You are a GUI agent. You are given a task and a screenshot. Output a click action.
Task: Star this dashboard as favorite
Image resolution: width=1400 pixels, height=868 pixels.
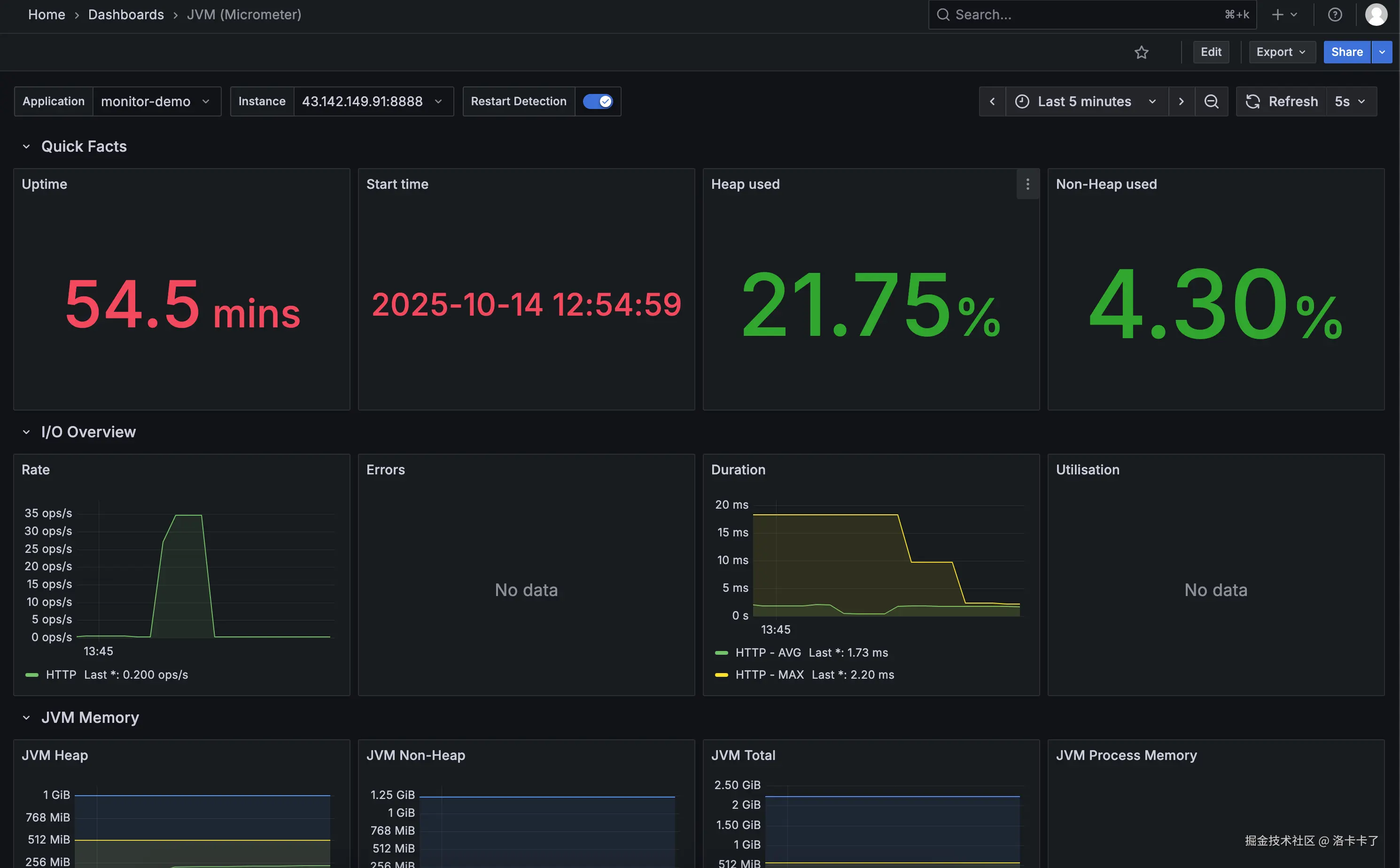(1141, 52)
